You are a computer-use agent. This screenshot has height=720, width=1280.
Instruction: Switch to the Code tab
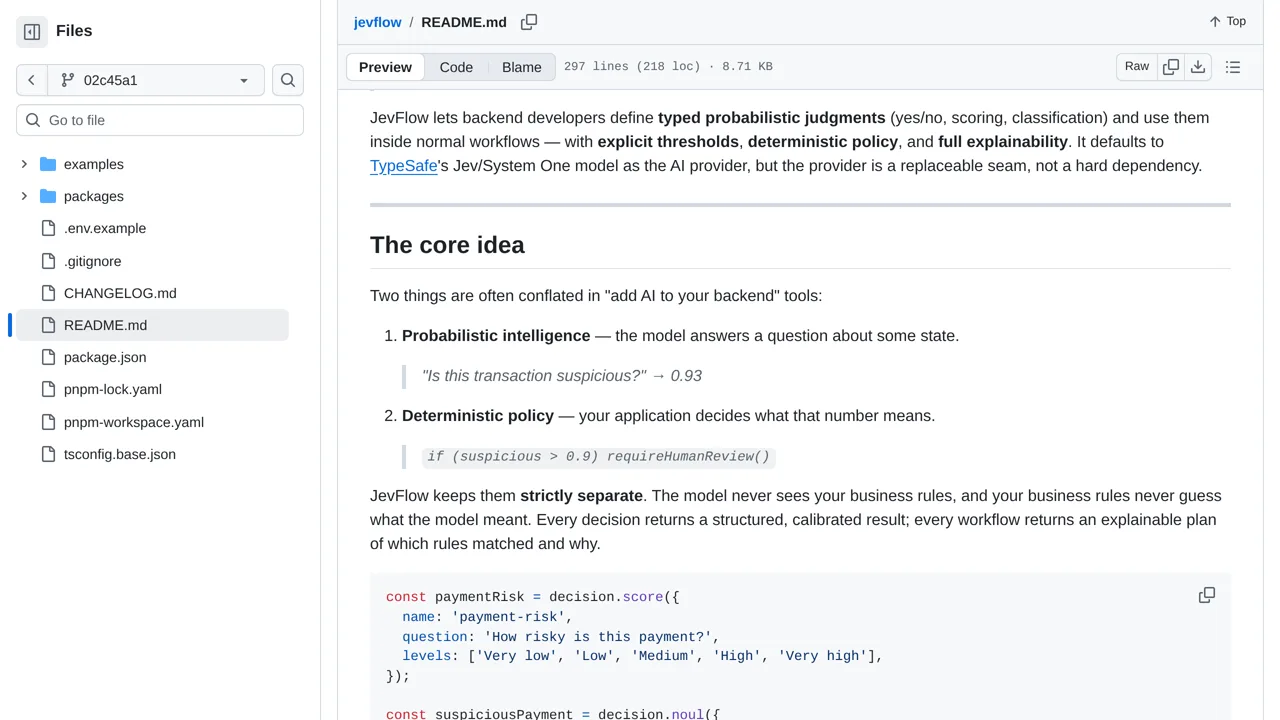point(456,67)
